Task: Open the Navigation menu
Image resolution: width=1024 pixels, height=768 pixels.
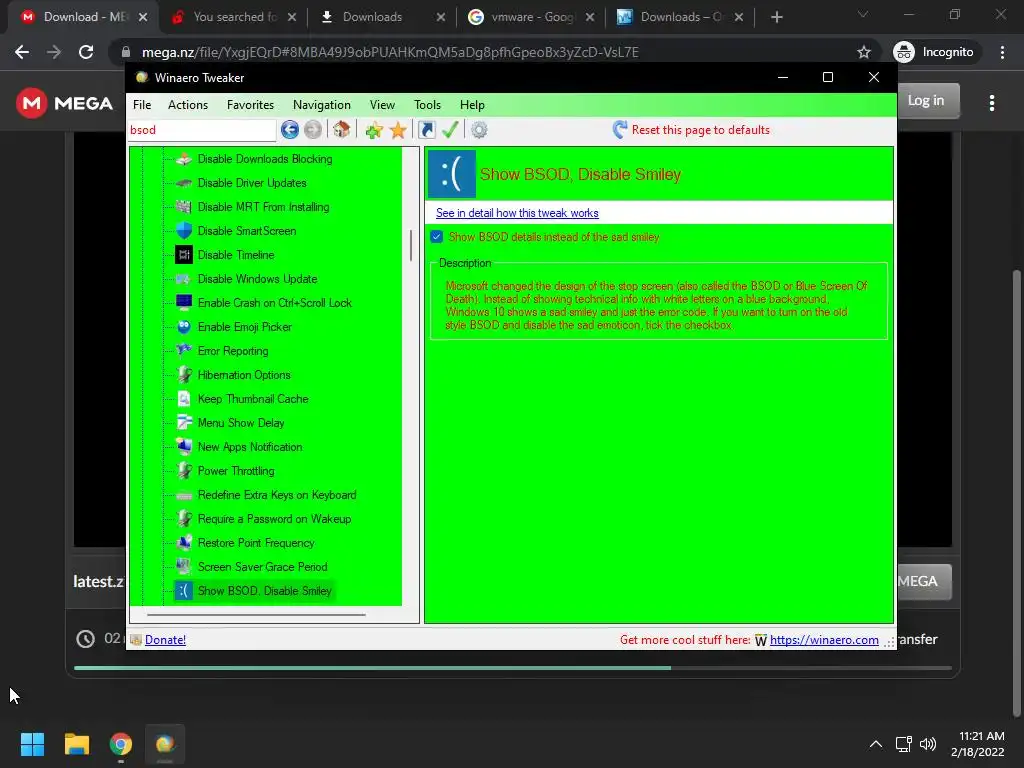Action: 321,104
